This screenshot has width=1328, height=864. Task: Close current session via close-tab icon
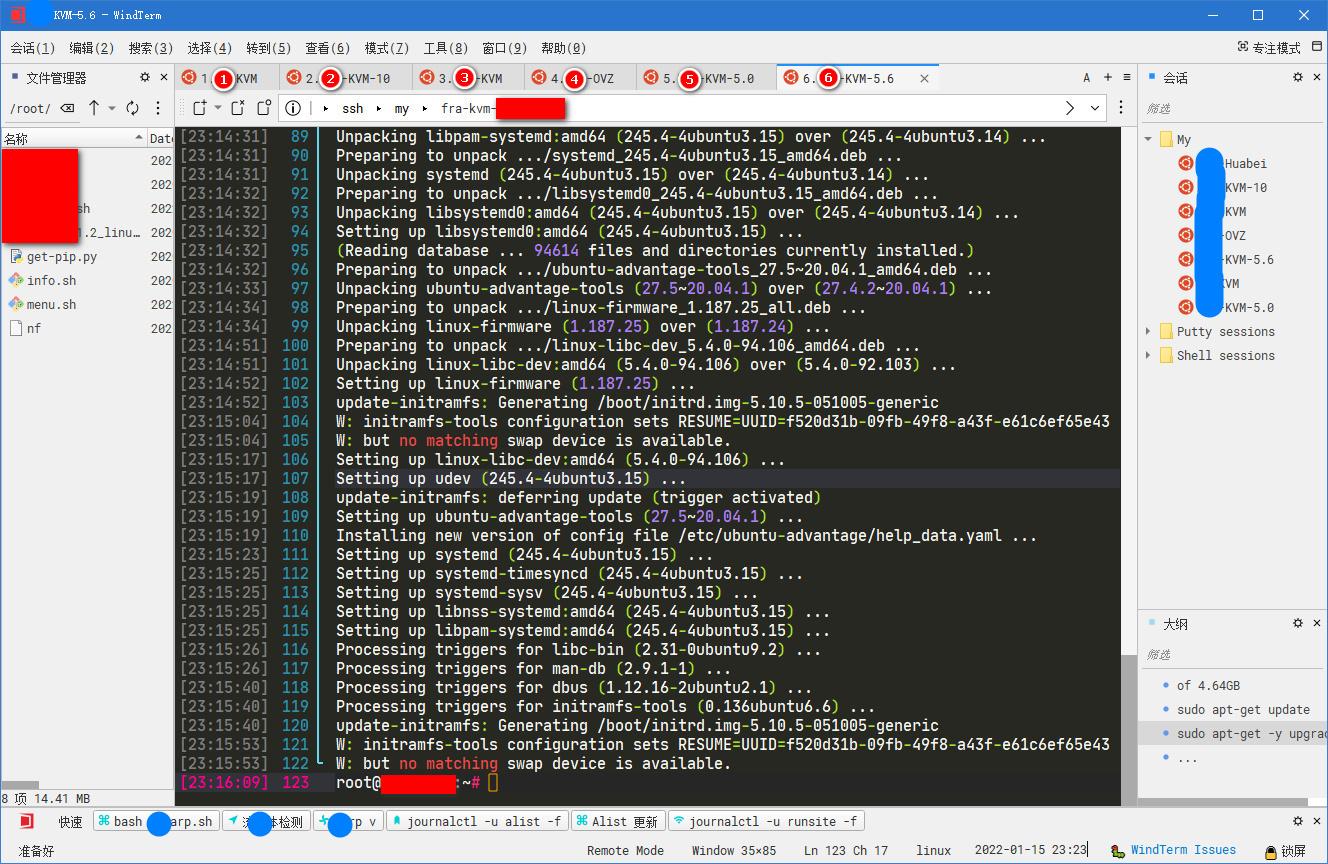click(x=238, y=109)
